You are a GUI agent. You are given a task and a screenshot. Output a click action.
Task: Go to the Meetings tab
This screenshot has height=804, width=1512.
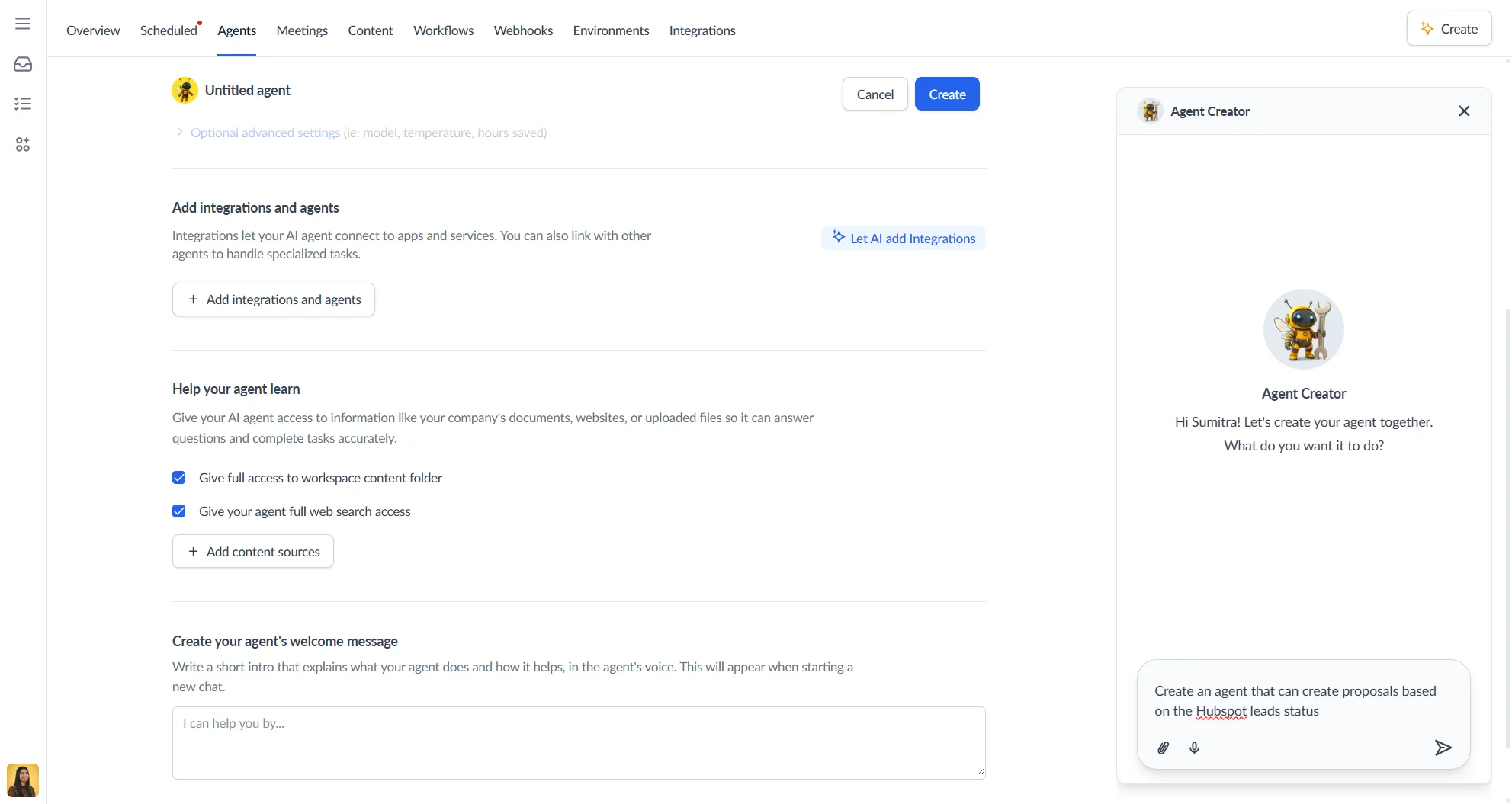(x=302, y=30)
